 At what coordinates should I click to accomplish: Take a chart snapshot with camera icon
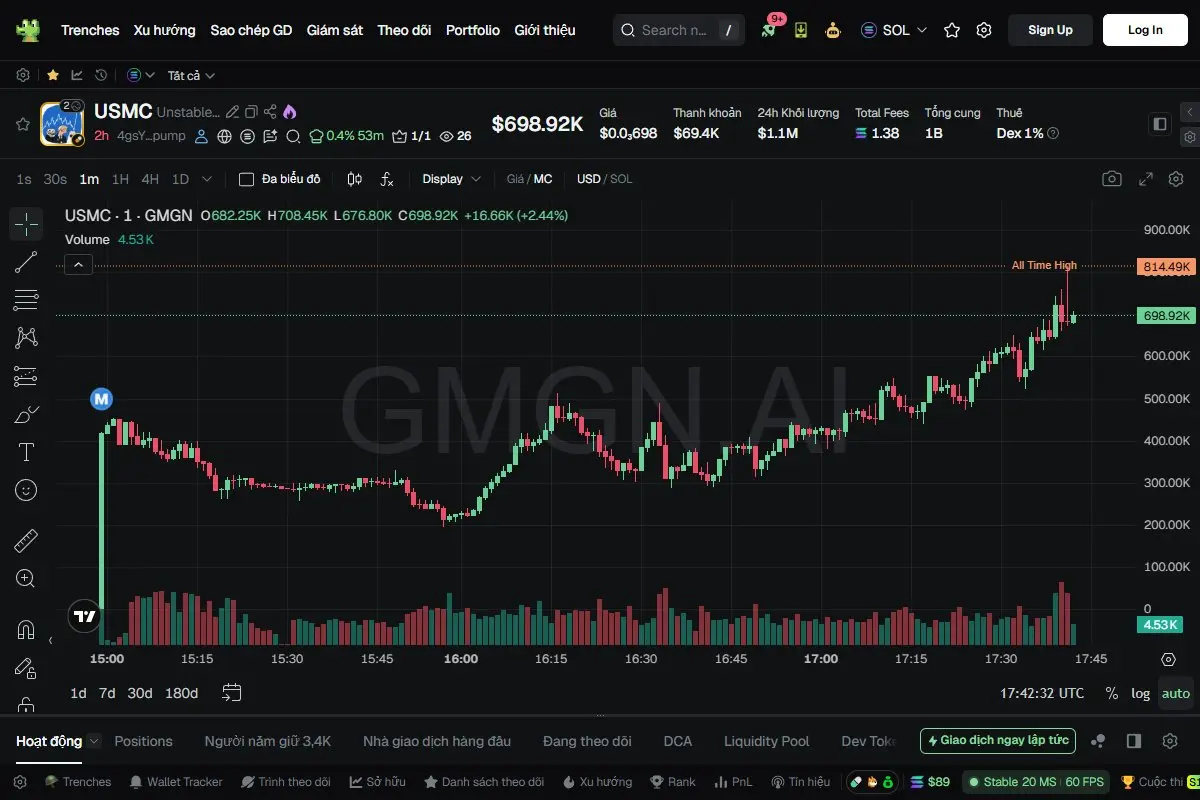pyautogui.click(x=1112, y=179)
